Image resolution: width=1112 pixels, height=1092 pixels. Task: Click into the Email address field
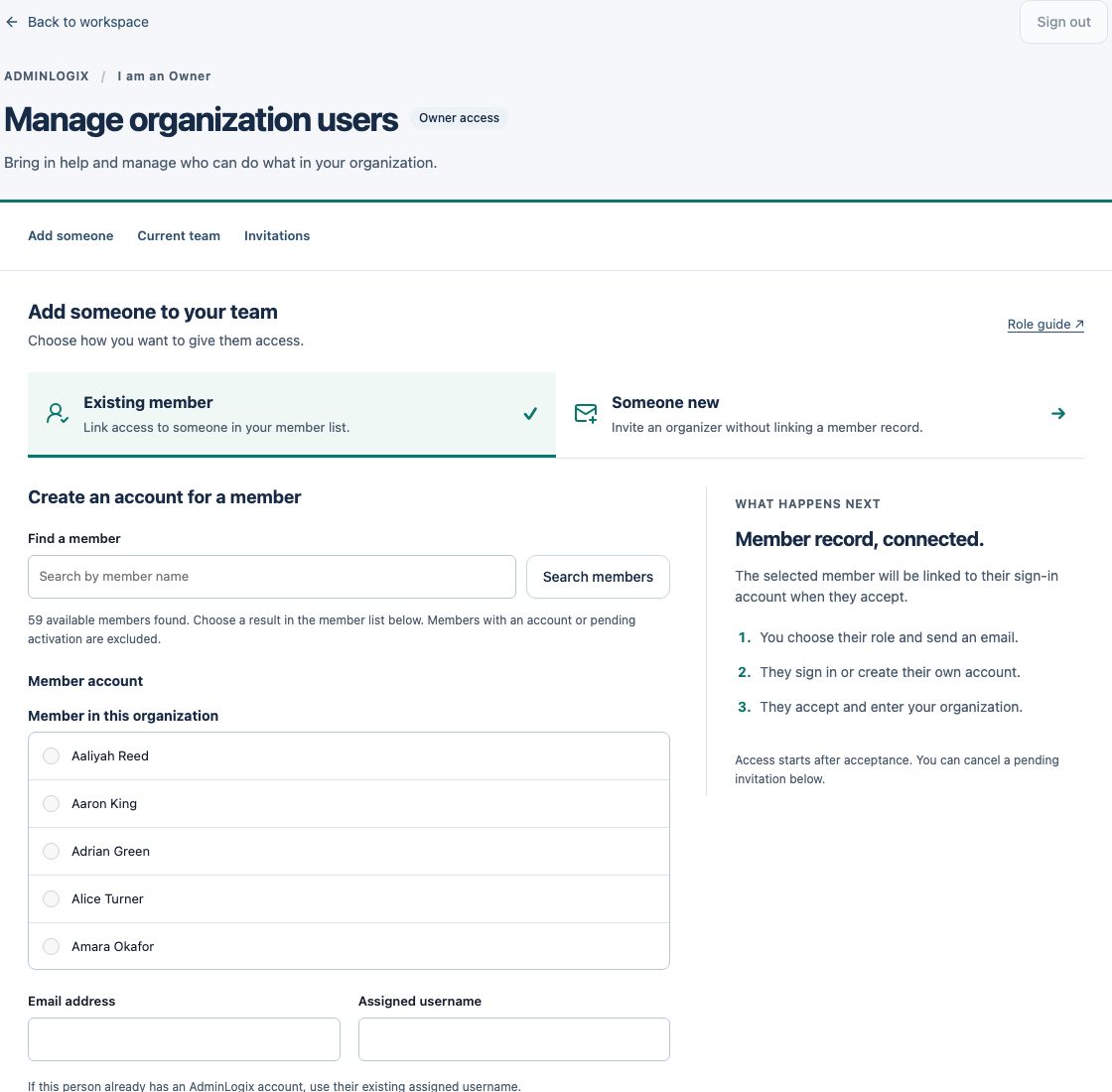coord(184,1039)
